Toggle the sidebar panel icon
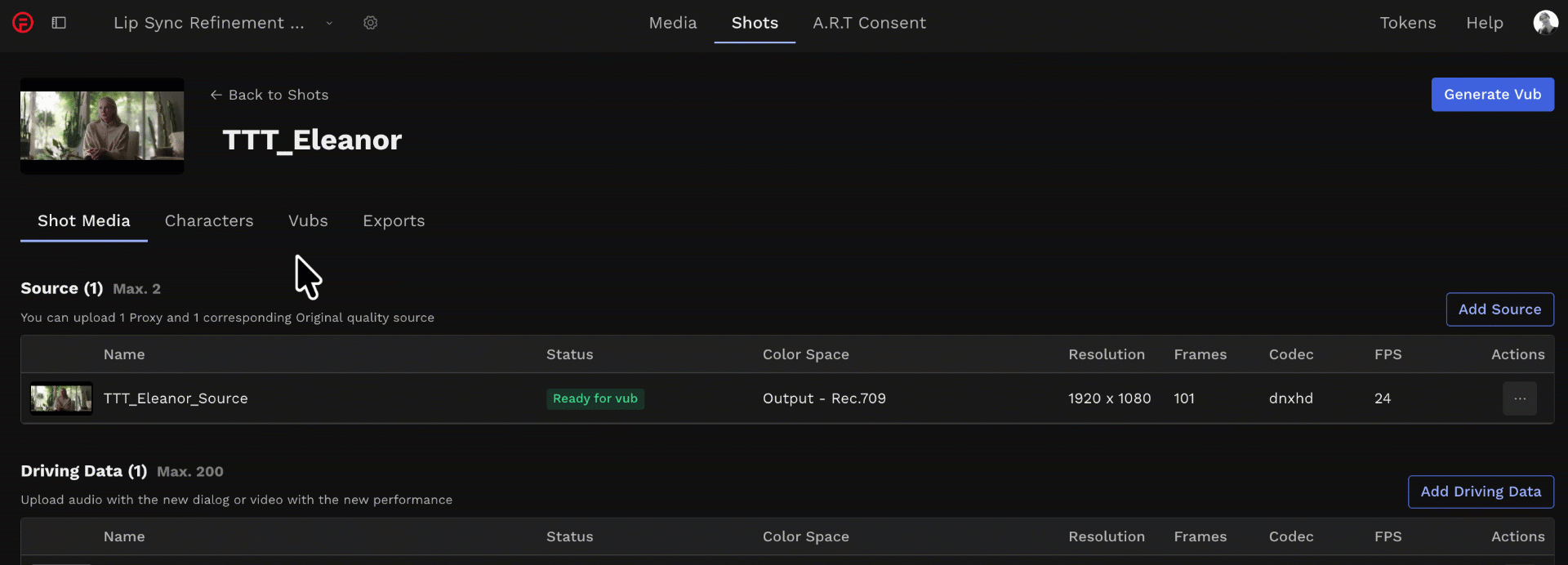The image size is (1568, 565). coord(59,23)
